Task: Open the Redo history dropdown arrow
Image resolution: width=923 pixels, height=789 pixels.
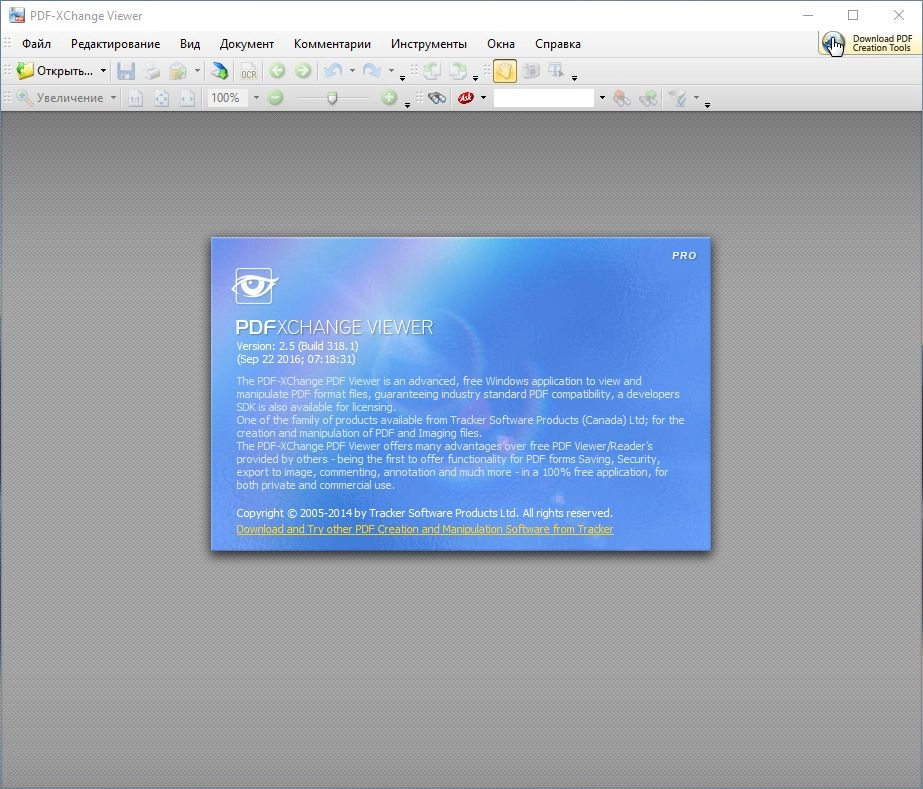Action: coord(391,71)
